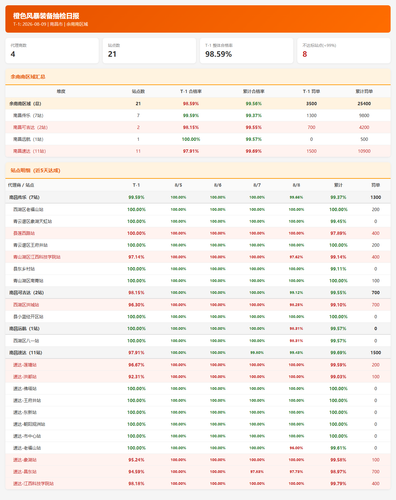The width and height of the screenshot is (396, 500).
Task: Click the '8/6' column header
Action: click(218, 185)
